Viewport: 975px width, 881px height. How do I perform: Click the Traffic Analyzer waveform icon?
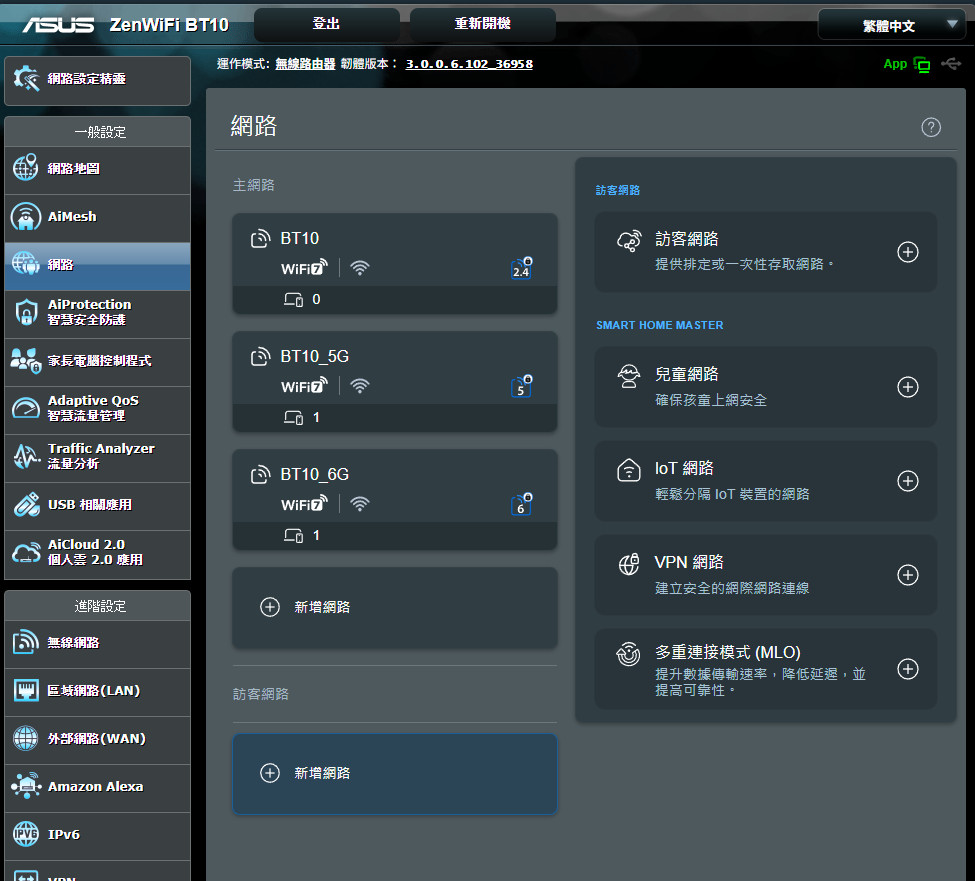coord(25,456)
